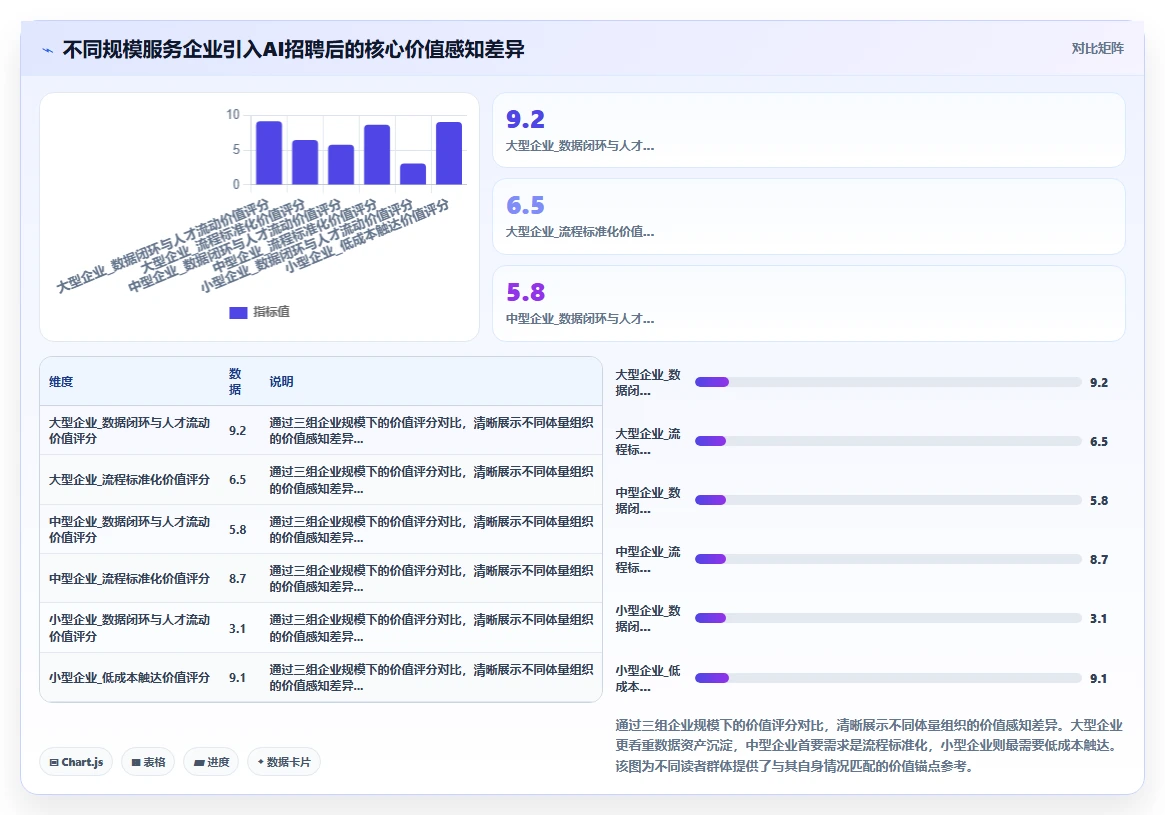1165x815 pixels.
Task: Click the 表格 tag at the bottom
Action: pos(148,762)
